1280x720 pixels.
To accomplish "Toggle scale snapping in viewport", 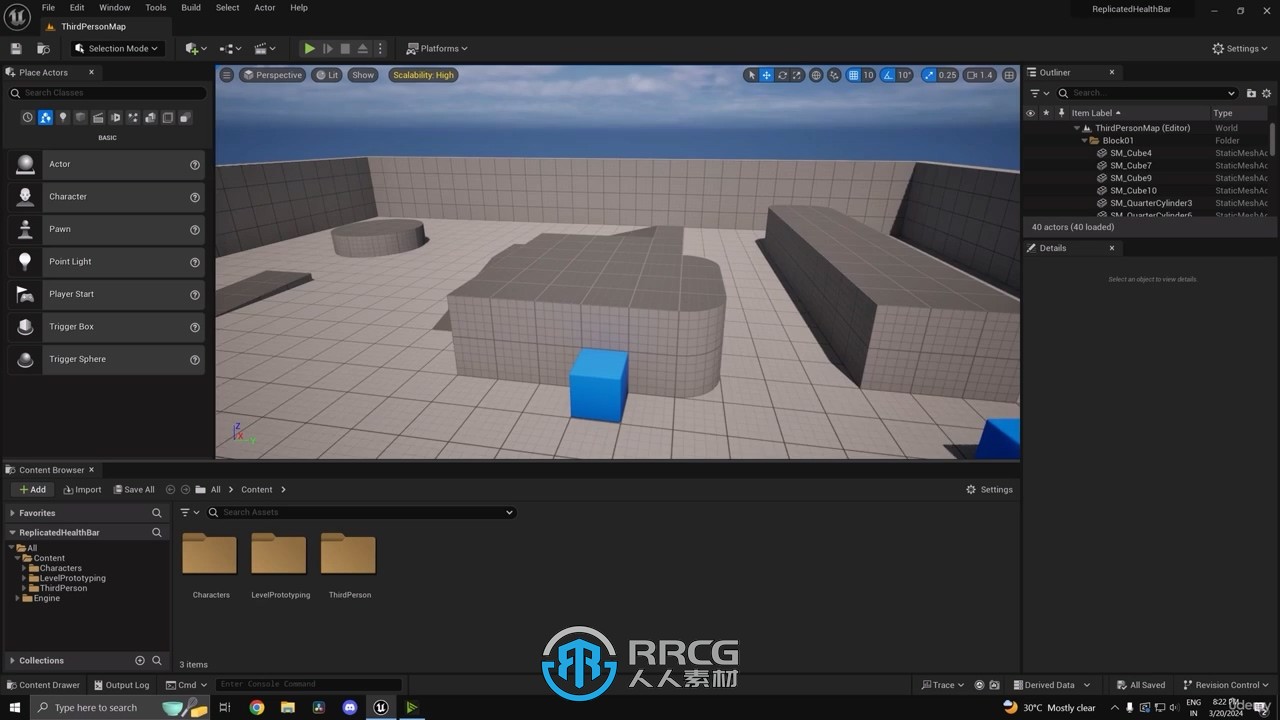I will tap(928, 75).
